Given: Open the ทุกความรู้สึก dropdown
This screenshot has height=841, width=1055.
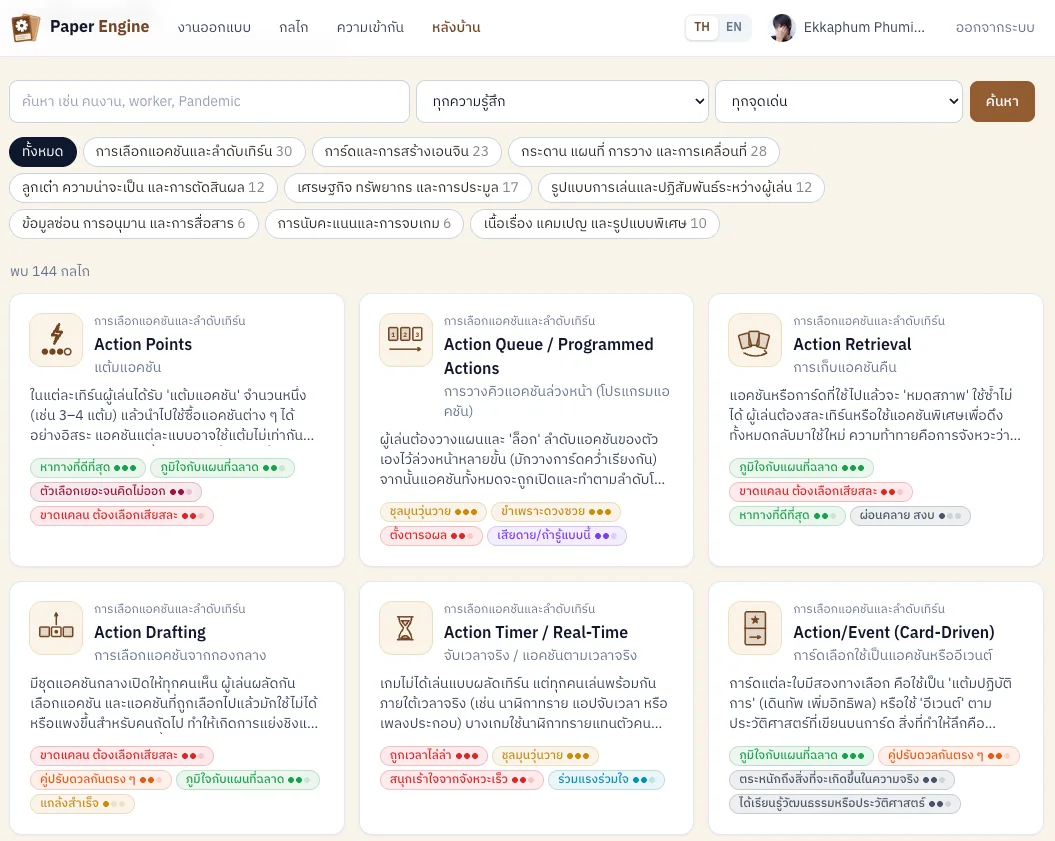Looking at the screenshot, I should click(562, 102).
